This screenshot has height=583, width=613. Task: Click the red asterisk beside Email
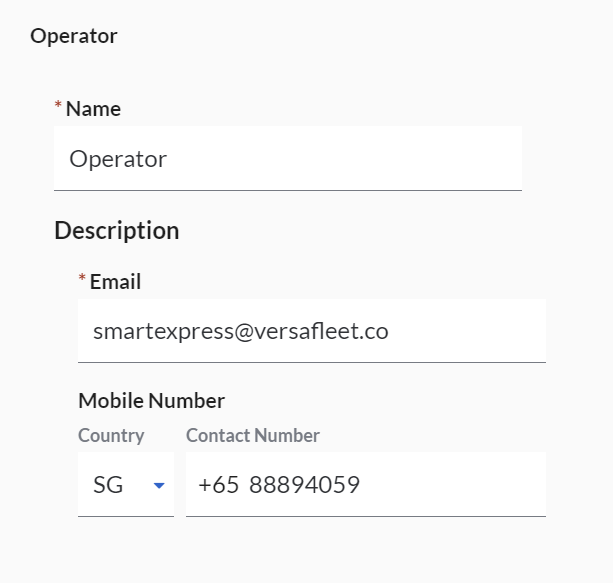pyautogui.click(x=82, y=280)
